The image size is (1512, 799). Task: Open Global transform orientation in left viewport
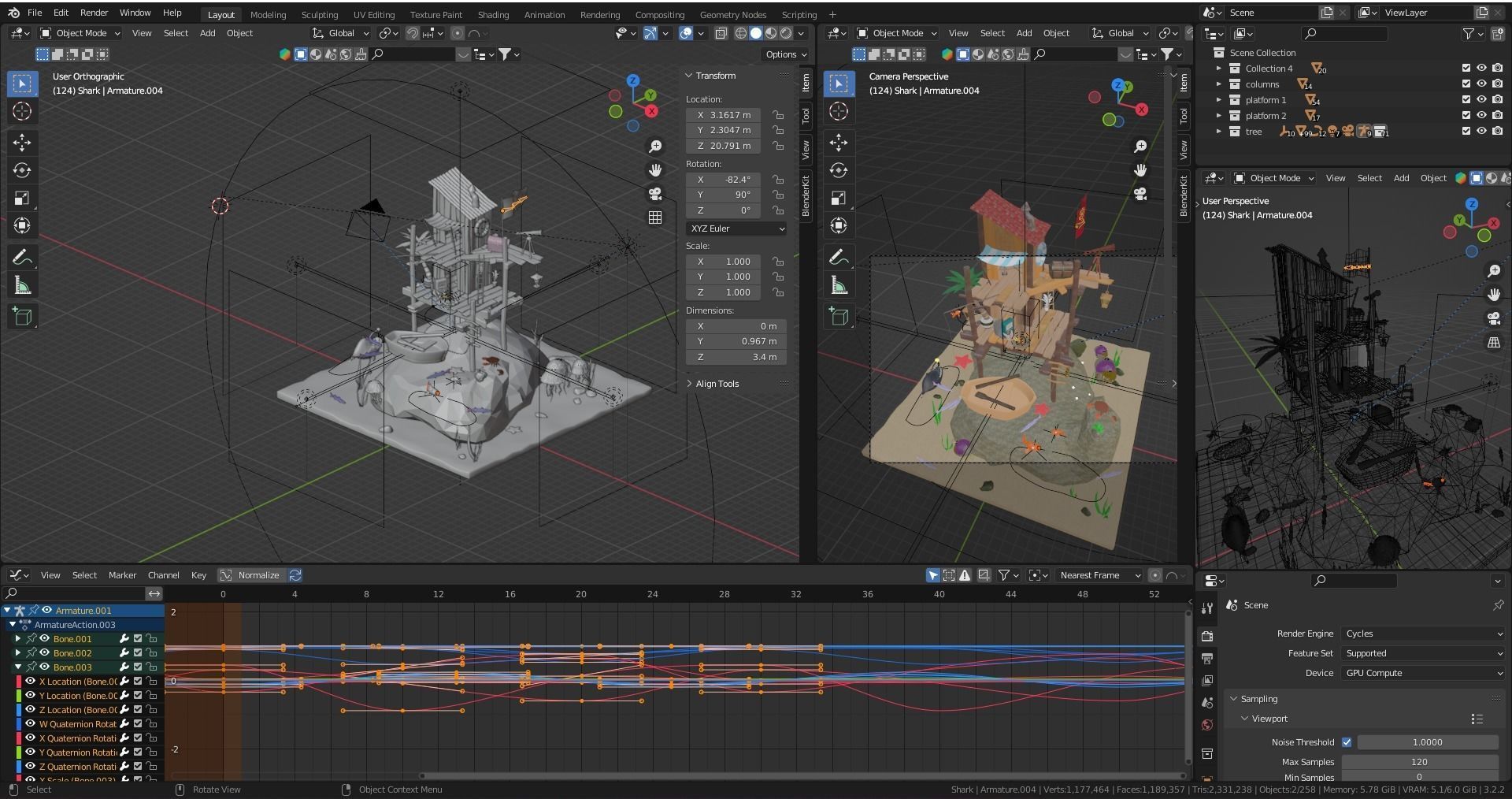tap(341, 33)
